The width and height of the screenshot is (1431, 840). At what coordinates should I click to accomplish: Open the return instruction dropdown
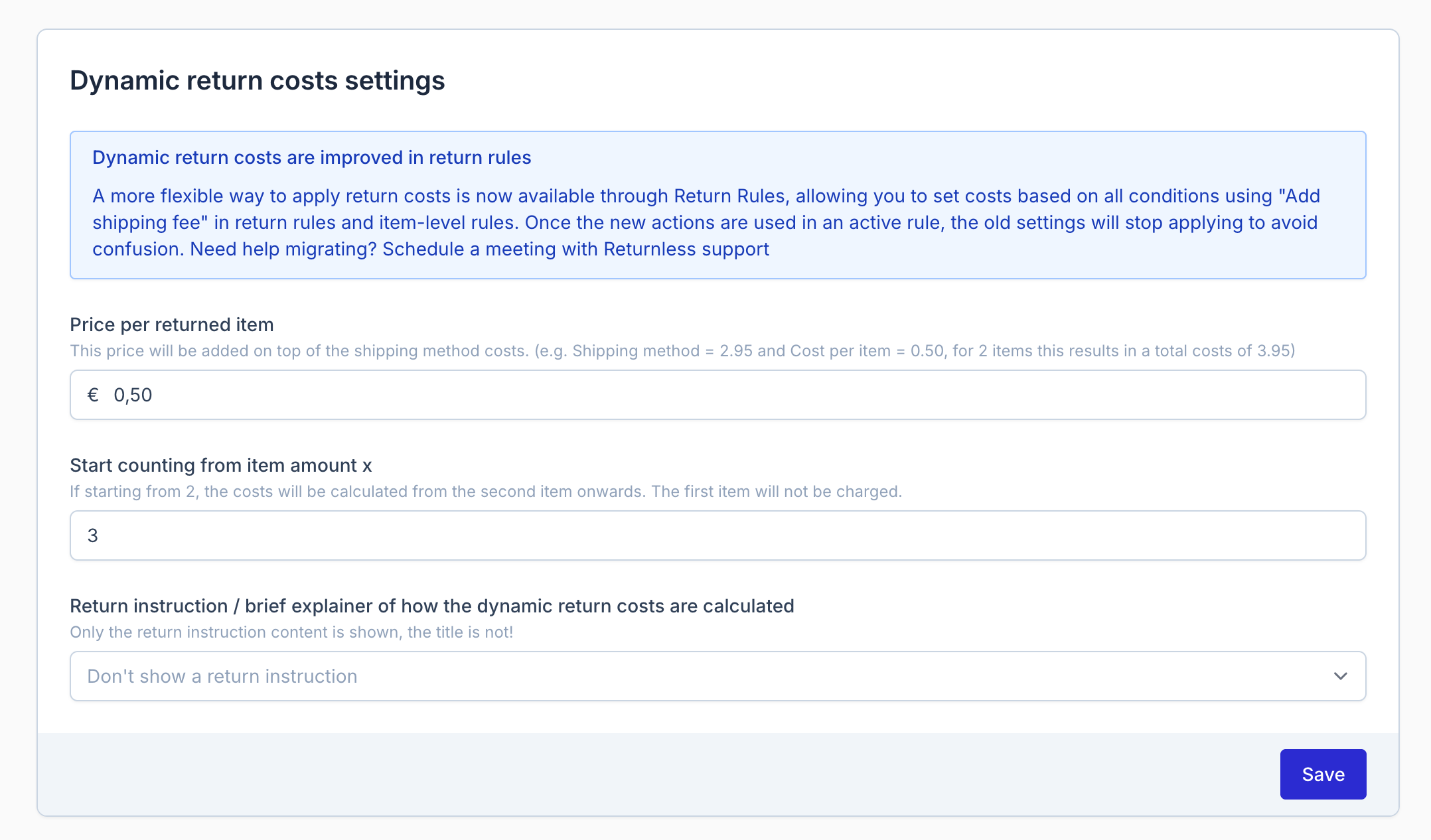coord(717,676)
